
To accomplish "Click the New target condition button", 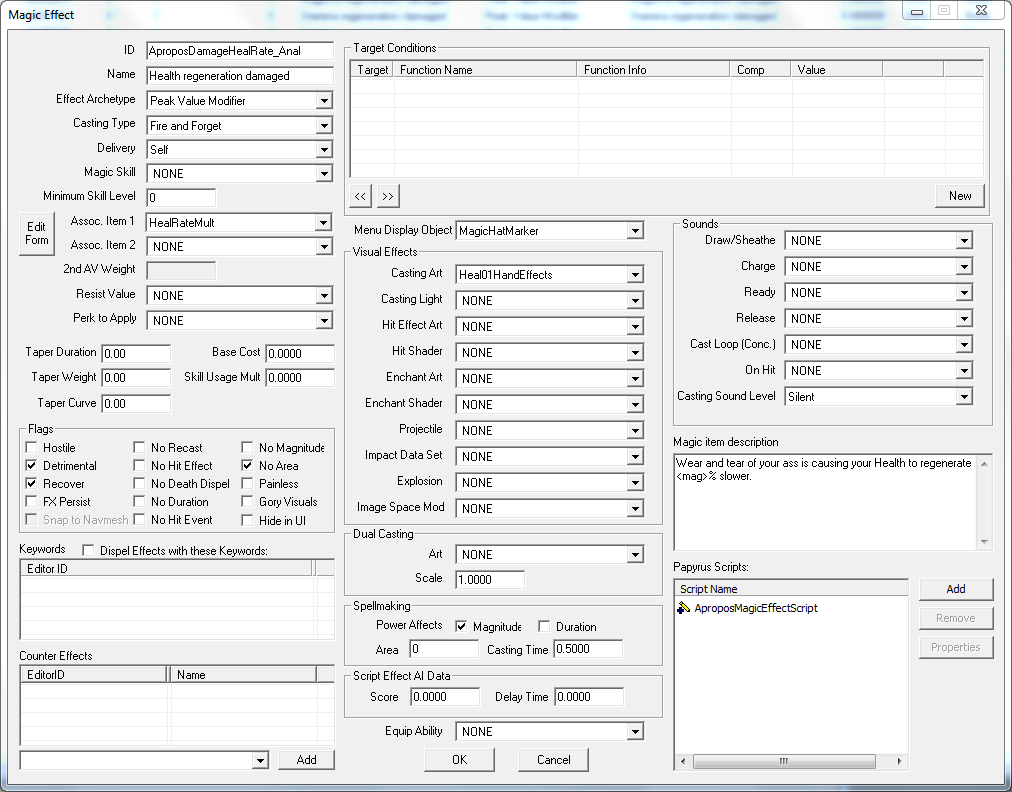I will [959, 196].
